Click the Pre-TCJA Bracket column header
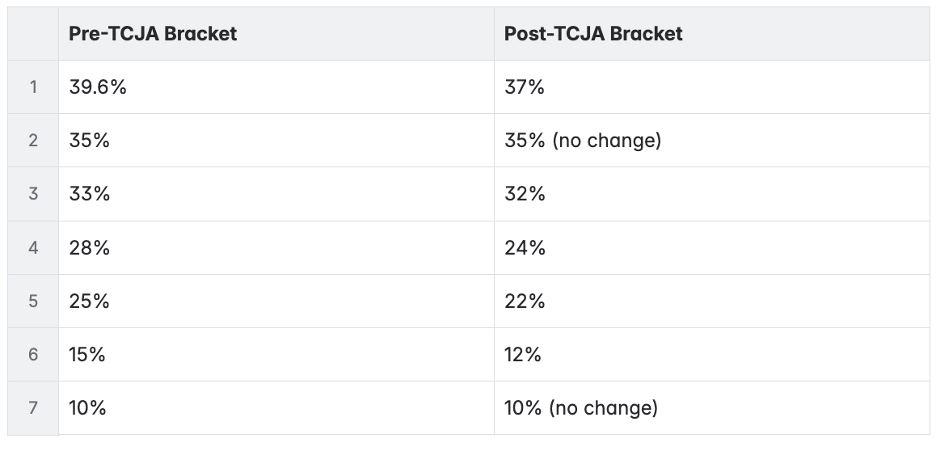936x452 pixels. click(153, 33)
